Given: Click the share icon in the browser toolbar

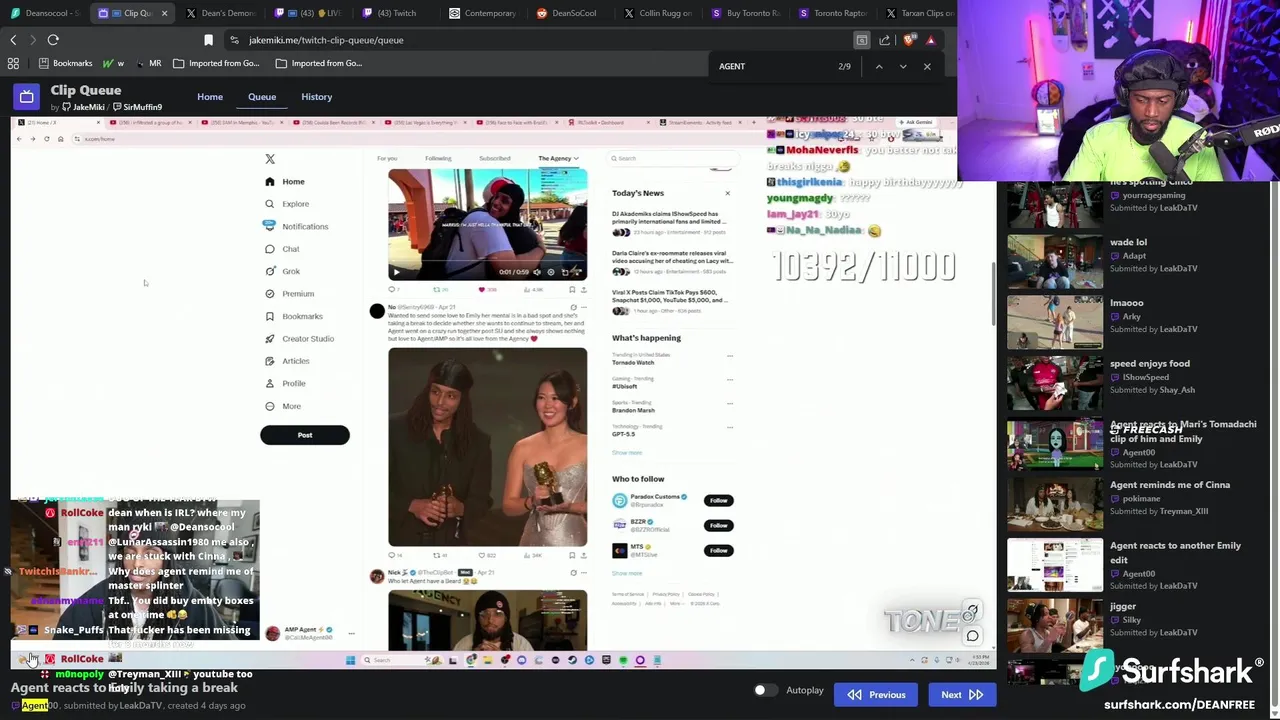Looking at the screenshot, I should pyautogui.click(x=885, y=40).
